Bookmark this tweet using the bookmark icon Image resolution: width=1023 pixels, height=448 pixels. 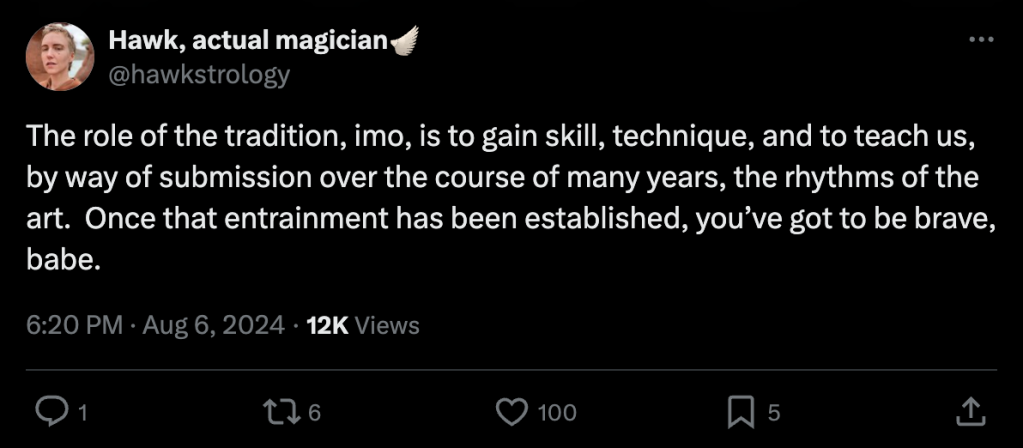(741, 411)
